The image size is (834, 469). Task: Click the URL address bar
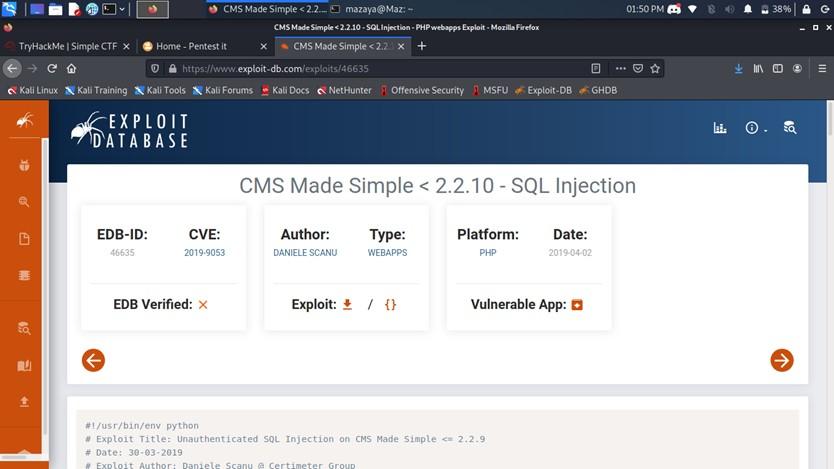pyautogui.click(x=380, y=69)
